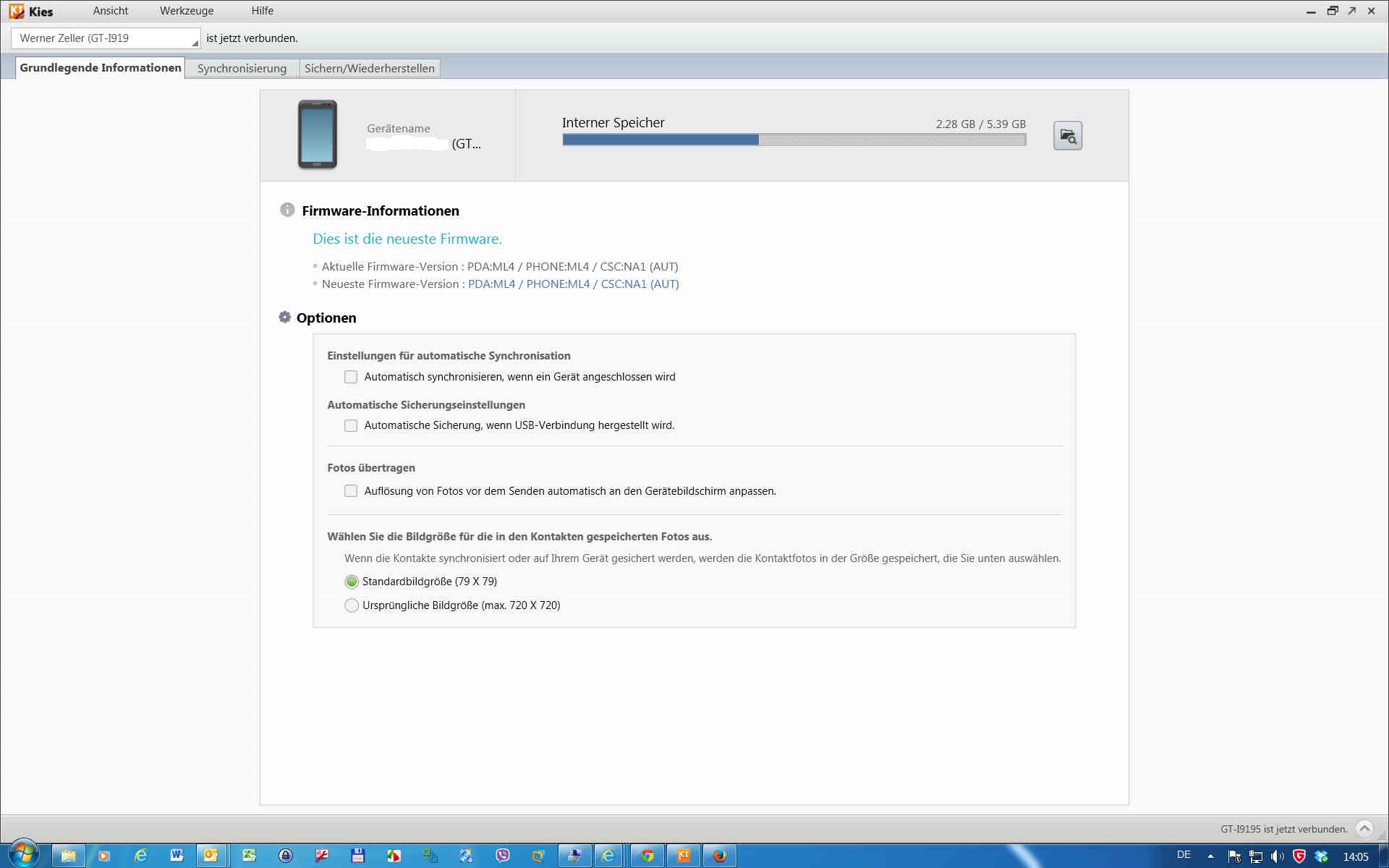Viewport: 1389px width, 868px height.
Task: Open Microsoft Outlook from the taskbar
Action: 211,856
